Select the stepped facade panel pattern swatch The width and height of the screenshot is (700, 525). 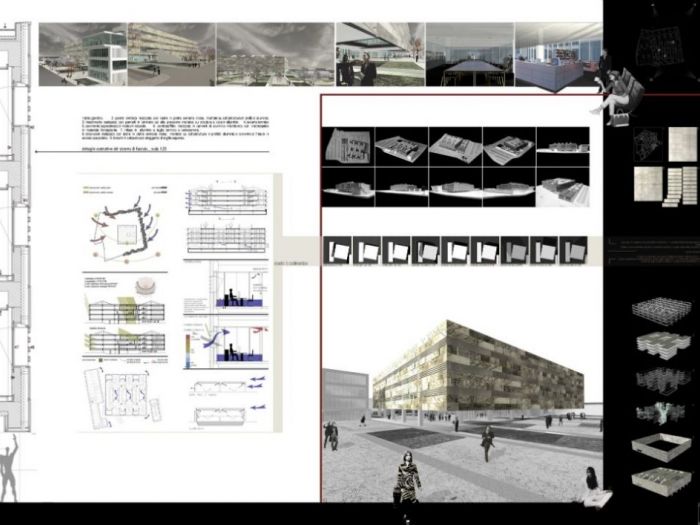[x=679, y=187]
